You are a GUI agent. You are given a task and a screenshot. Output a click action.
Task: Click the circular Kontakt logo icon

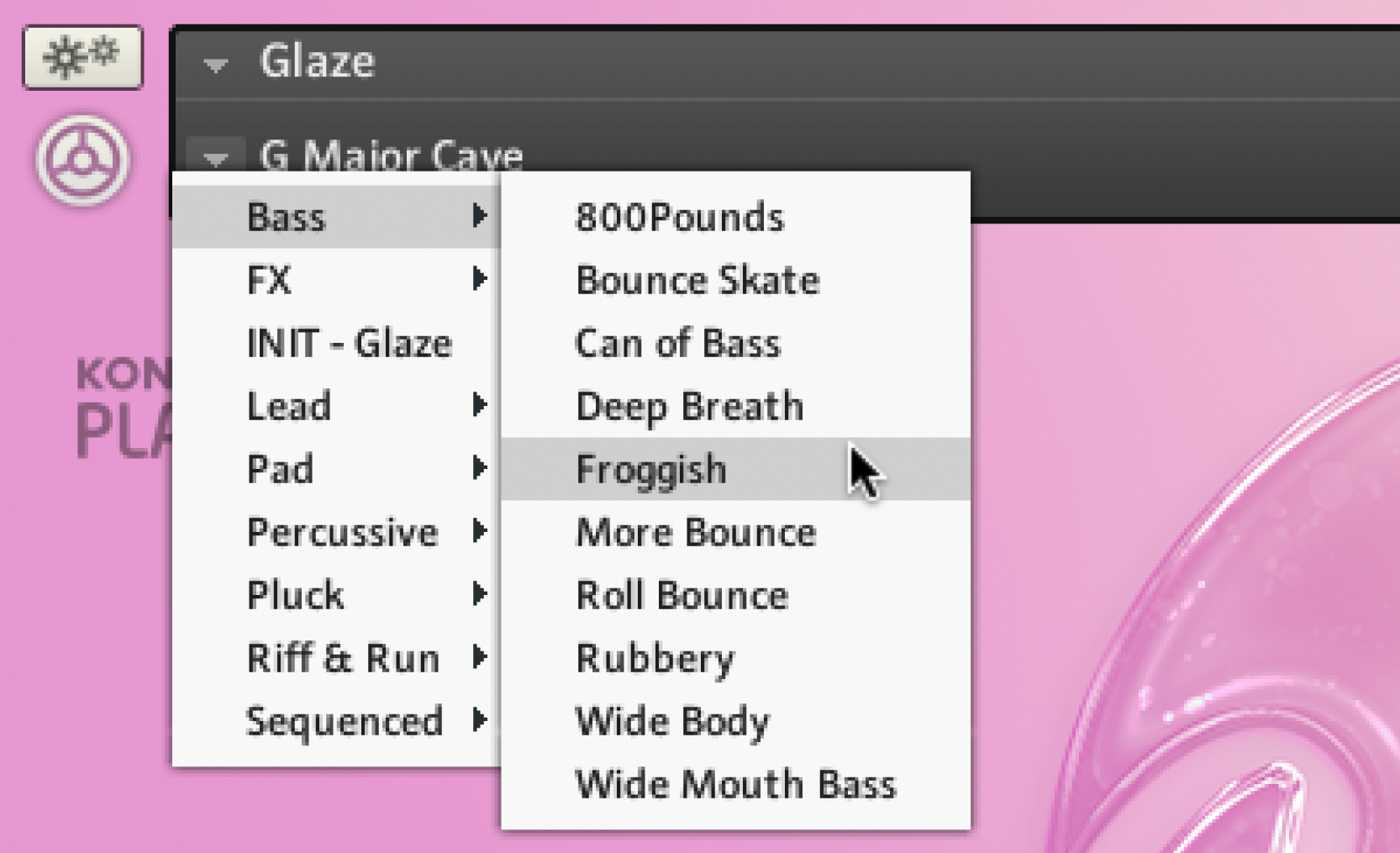click(82, 160)
